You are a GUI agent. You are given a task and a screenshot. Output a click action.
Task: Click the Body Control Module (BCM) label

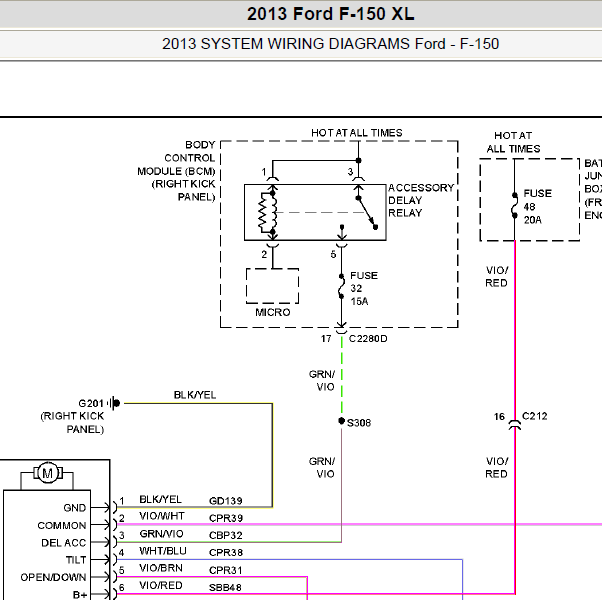click(x=176, y=171)
